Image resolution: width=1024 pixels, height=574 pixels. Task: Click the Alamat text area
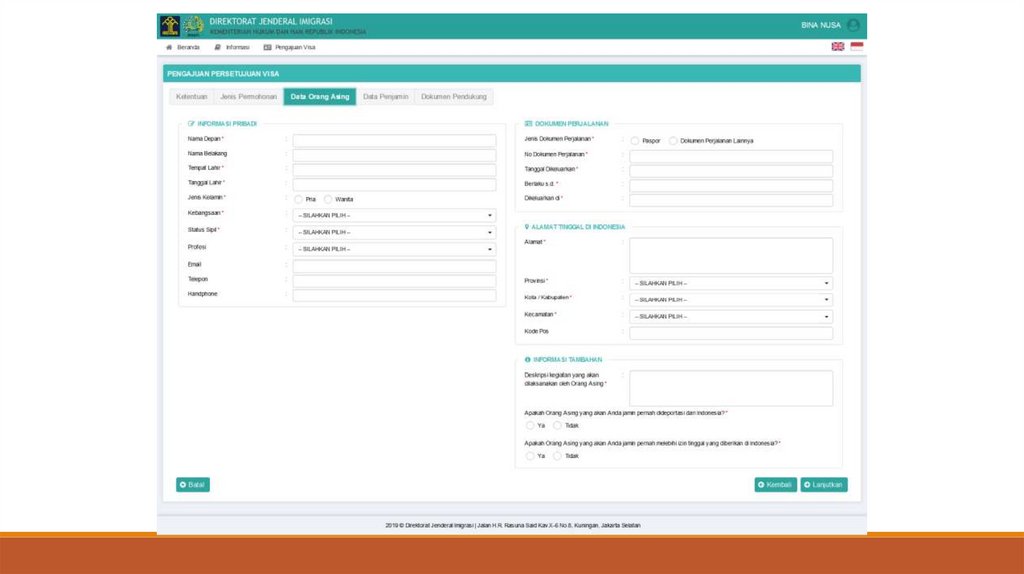[731, 255]
